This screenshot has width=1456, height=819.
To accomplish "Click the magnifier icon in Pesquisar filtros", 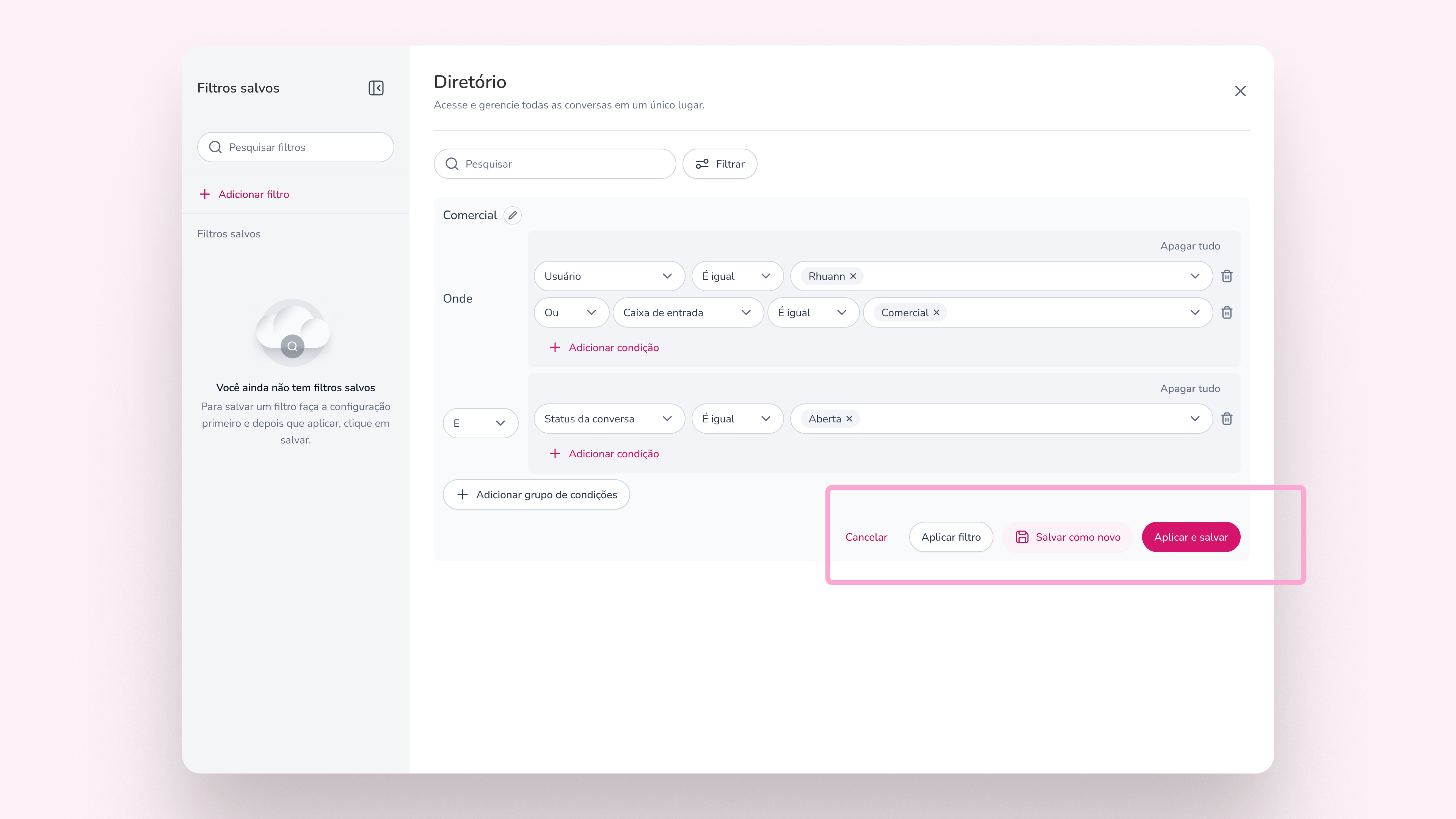I will click(x=215, y=147).
